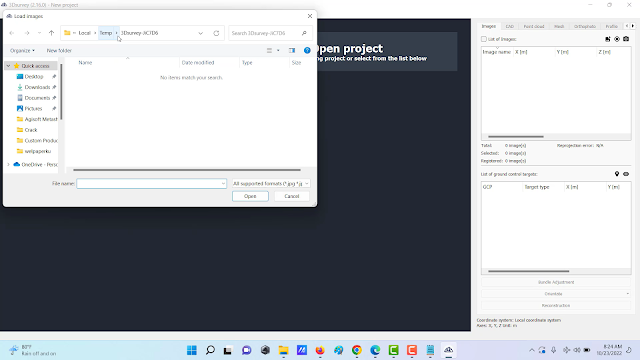
Task: Open file dialog help icon
Action: coord(307,51)
